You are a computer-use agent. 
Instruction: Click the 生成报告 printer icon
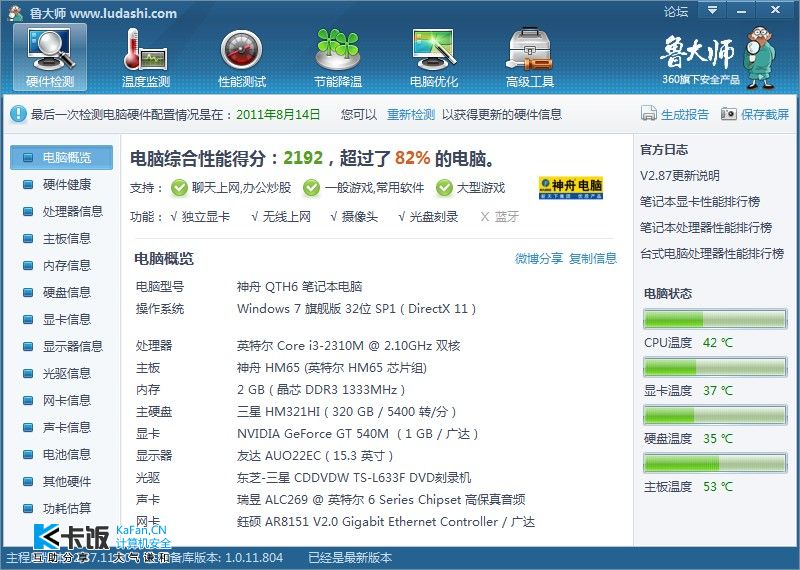[648, 113]
